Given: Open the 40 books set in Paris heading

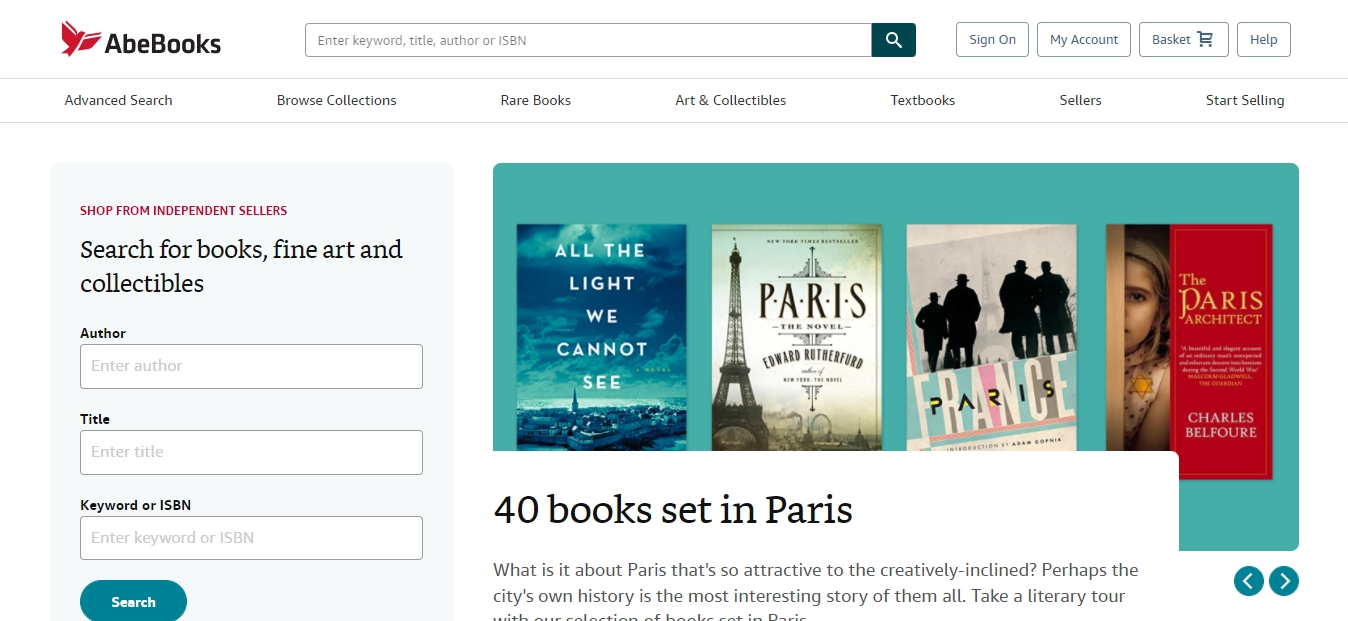Looking at the screenshot, I should tap(673, 510).
